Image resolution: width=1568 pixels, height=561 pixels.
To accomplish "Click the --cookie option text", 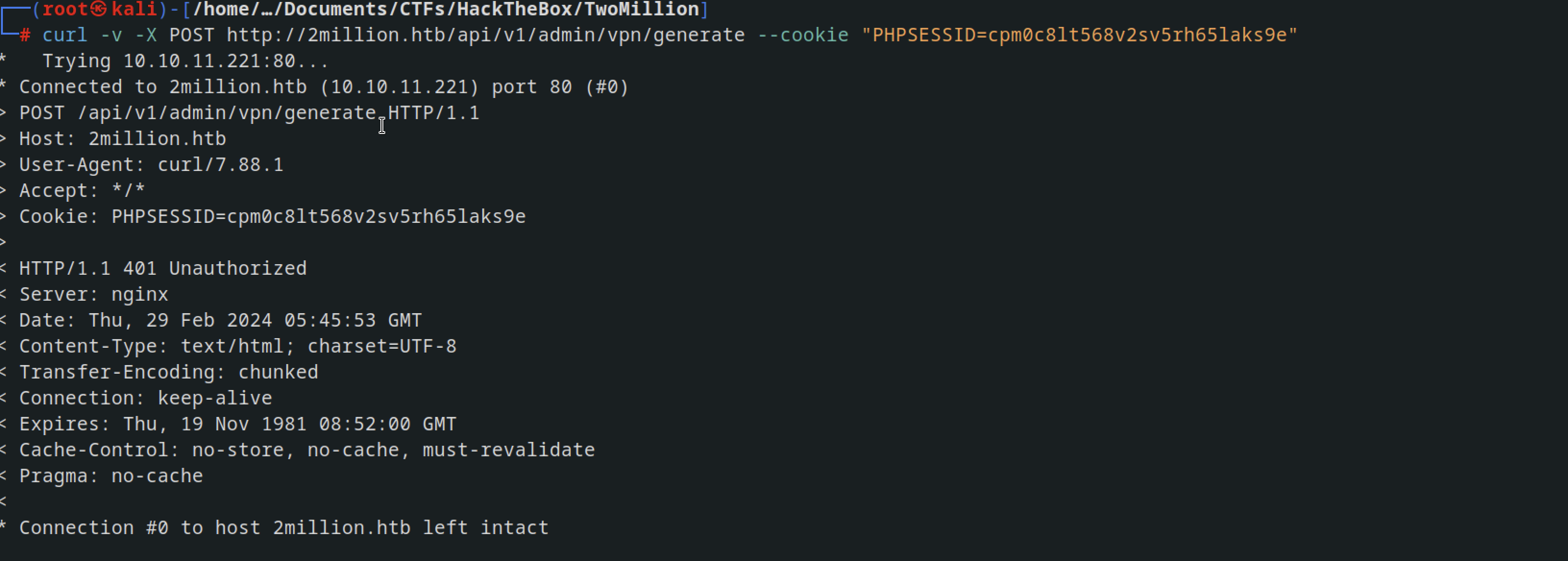I will (802, 35).
